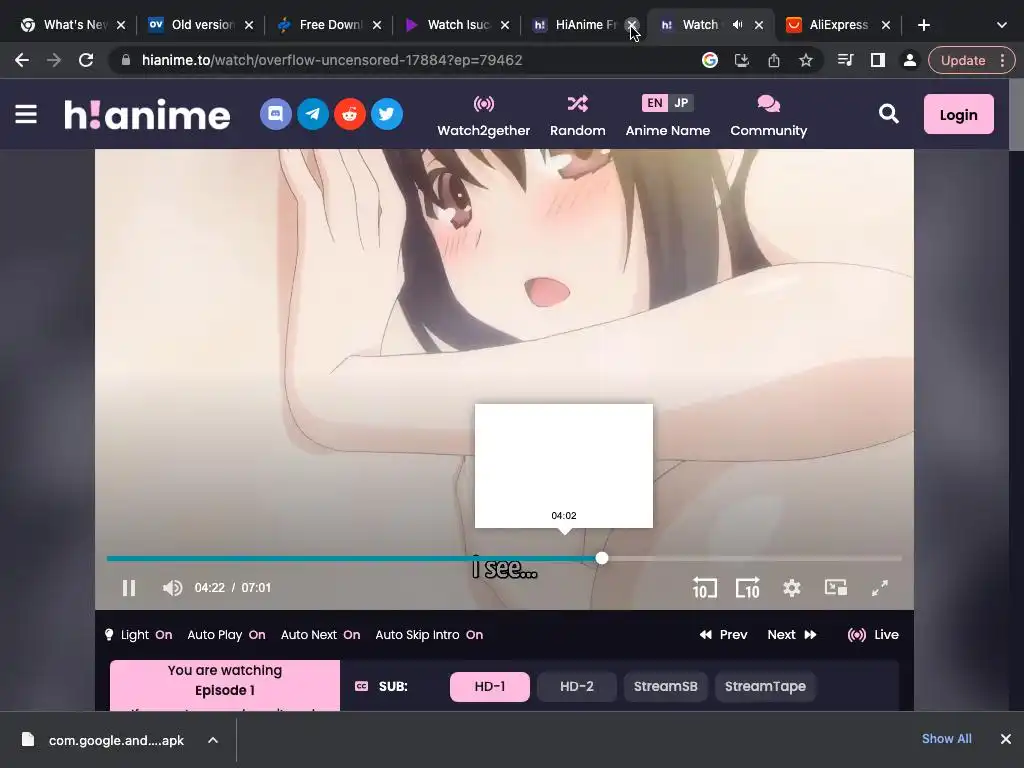Select the StreamSB server
Image resolution: width=1024 pixels, height=768 pixels.
pos(665,686)
